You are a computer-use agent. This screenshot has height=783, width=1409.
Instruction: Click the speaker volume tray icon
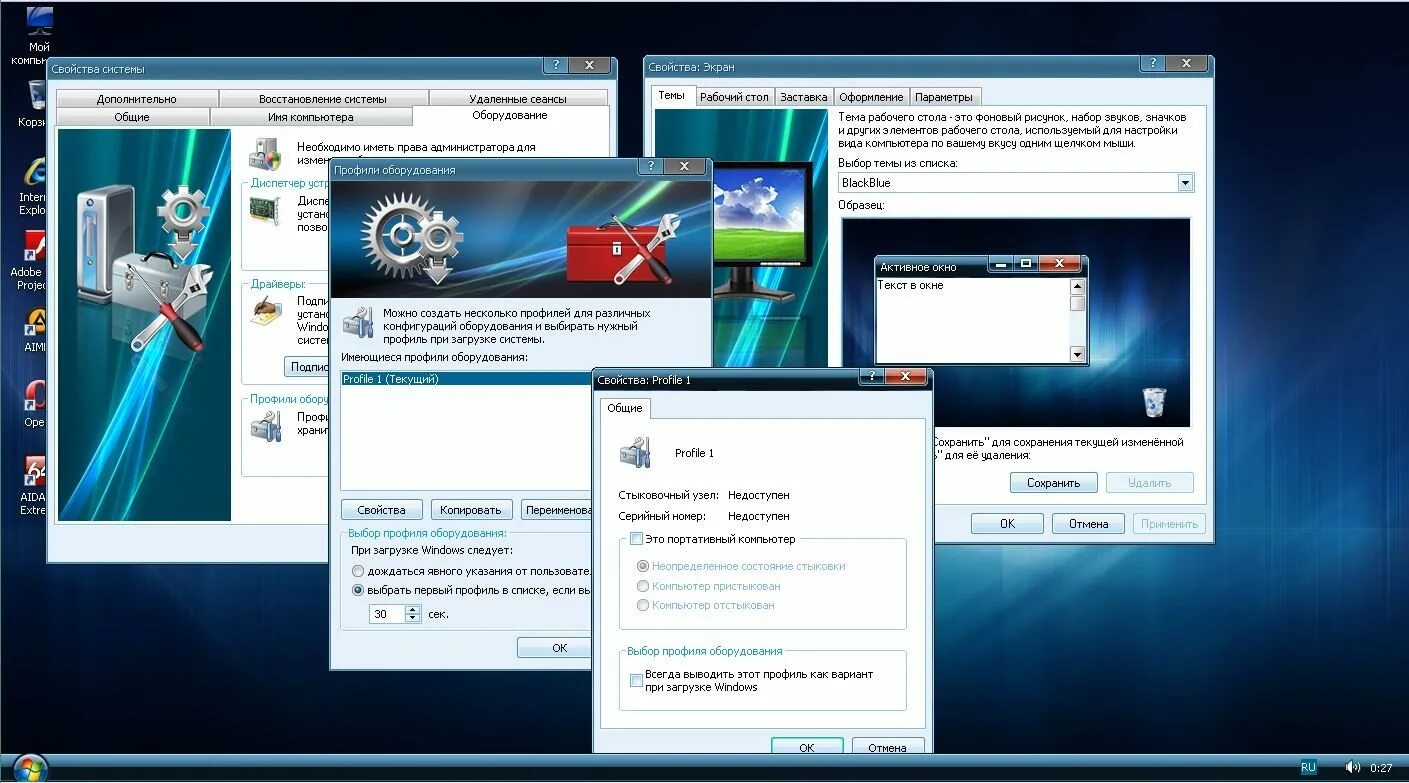[1352, 767]
